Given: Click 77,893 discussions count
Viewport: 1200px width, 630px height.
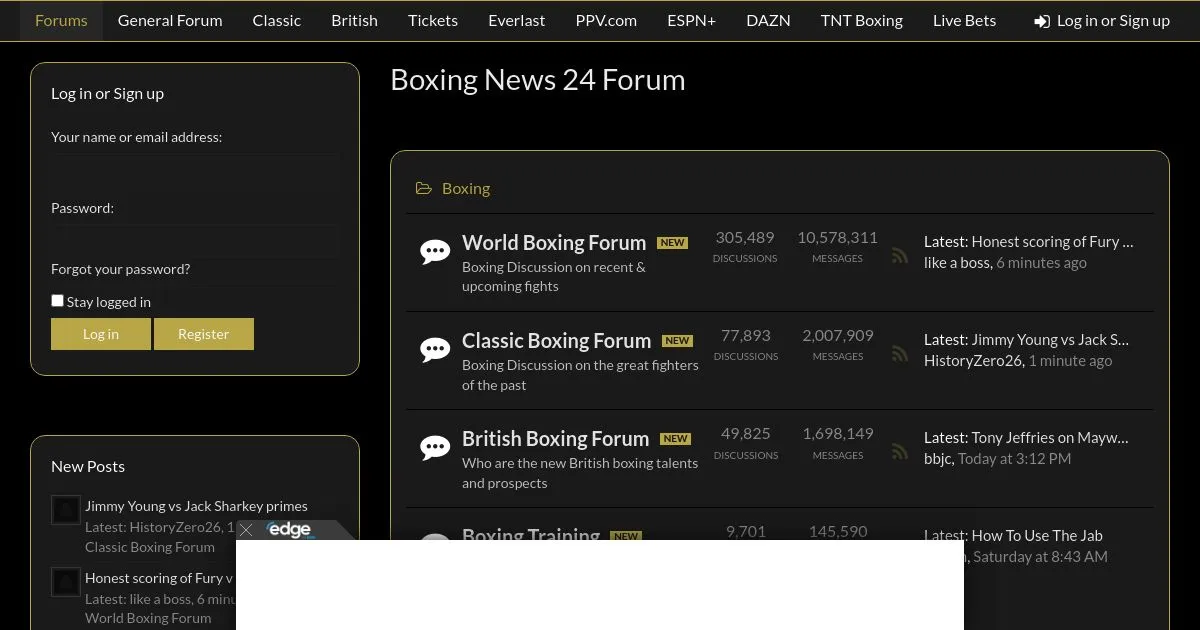Looking at the screenshot, I should click(746, 336).
